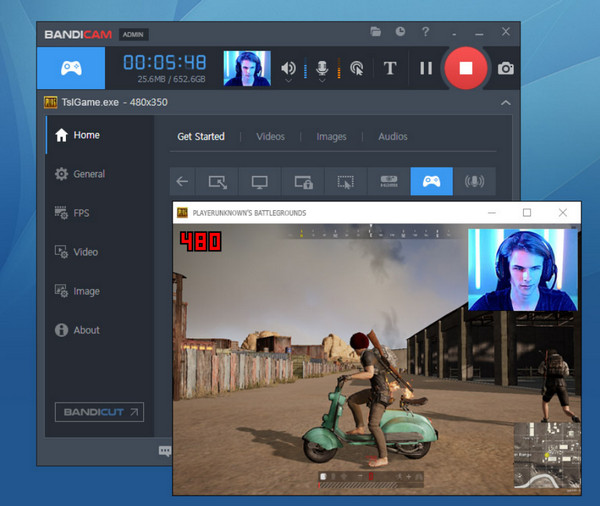Take a screenshot with the camera icon
The height and width of the screenshot is (506, 600).
coord(505,69)
